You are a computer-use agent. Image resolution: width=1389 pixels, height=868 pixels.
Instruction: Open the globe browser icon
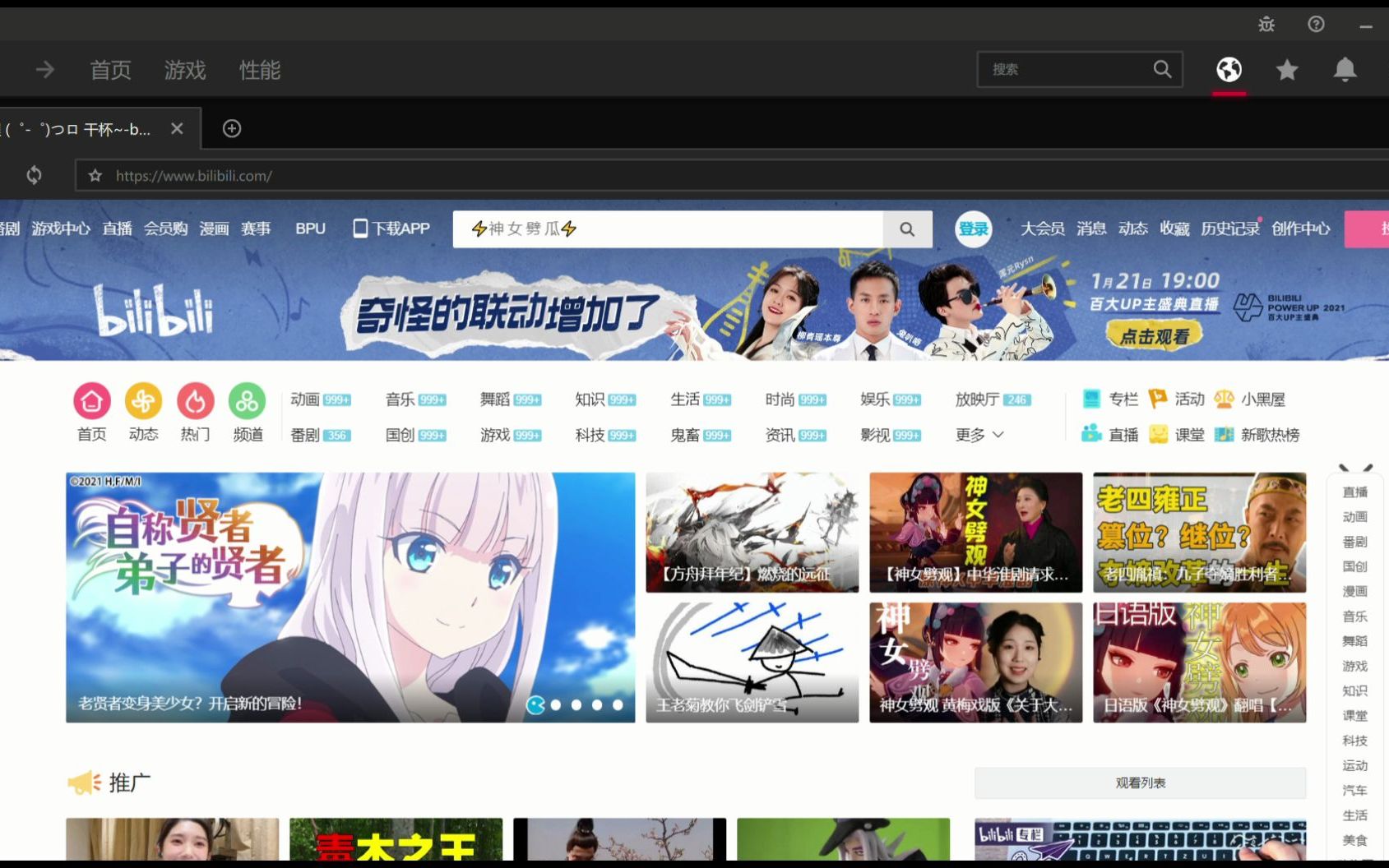1229,70
